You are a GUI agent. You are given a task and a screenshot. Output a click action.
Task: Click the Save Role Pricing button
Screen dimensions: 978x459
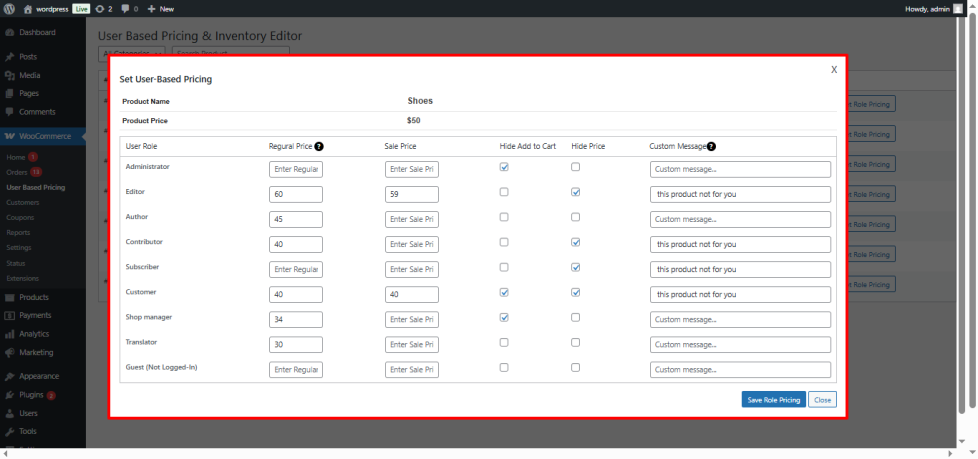(x=773, y=400)
